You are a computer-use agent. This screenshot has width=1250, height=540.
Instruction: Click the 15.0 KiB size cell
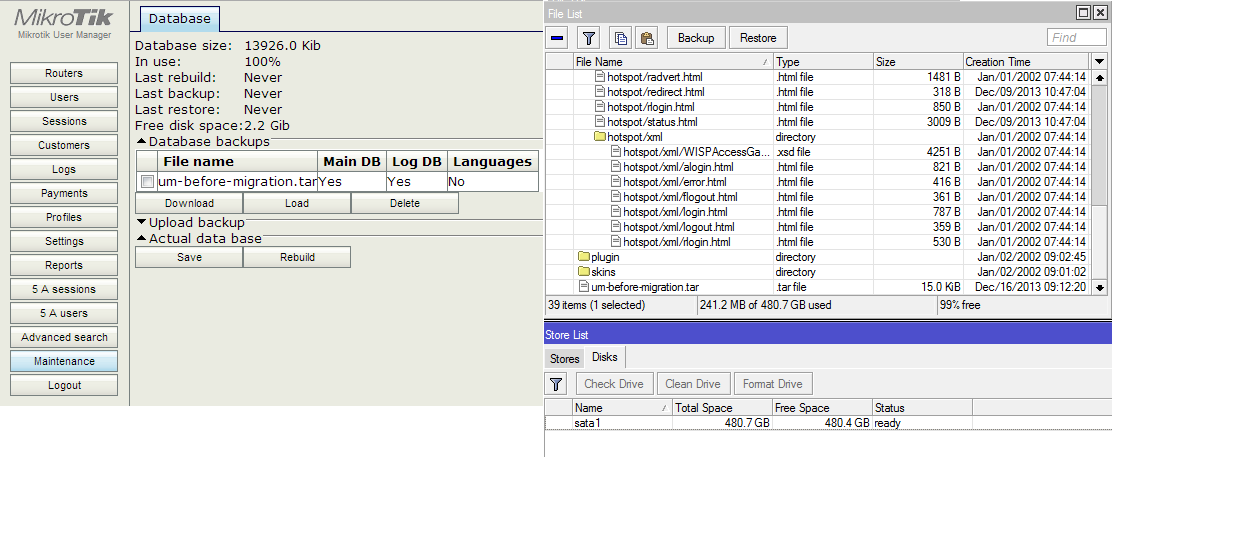[918, 287]
